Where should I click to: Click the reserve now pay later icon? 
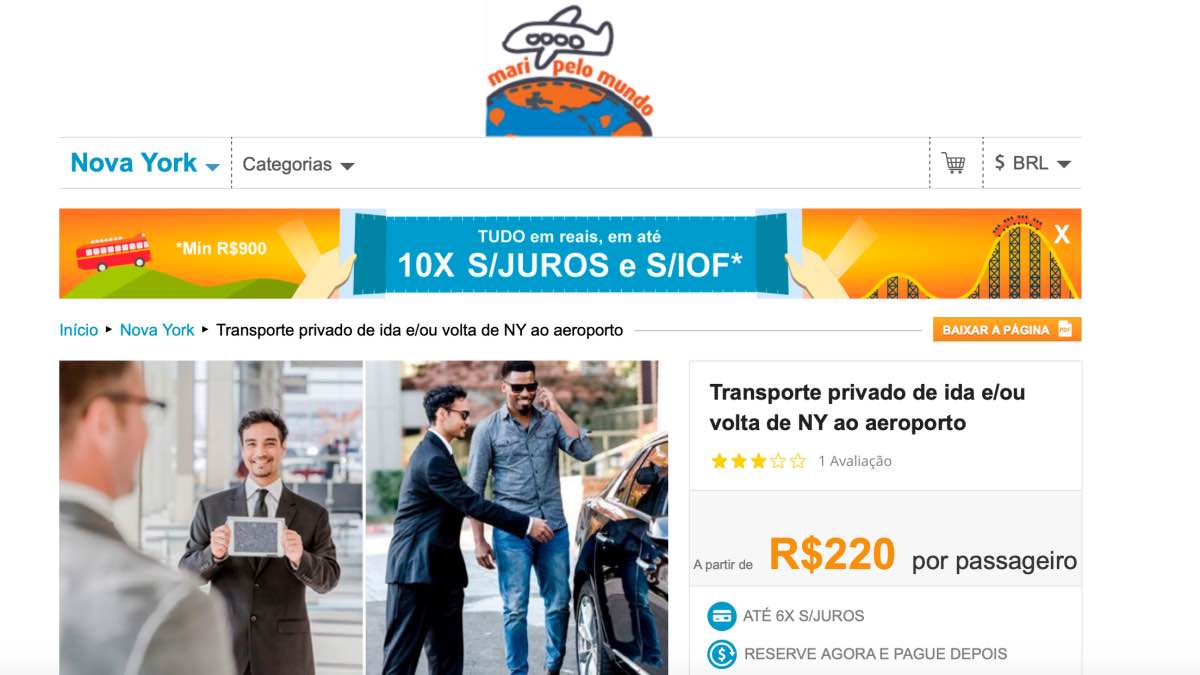721,654
